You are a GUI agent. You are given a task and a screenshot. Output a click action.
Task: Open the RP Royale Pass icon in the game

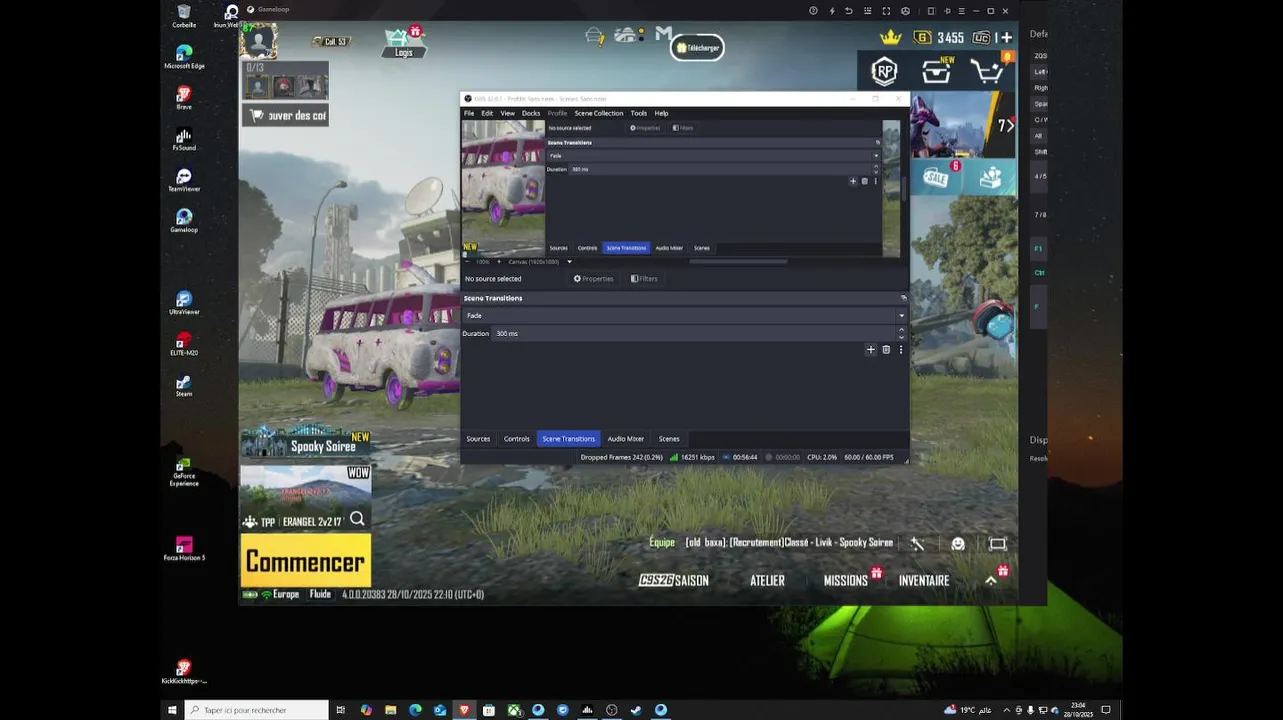point(884,71)
